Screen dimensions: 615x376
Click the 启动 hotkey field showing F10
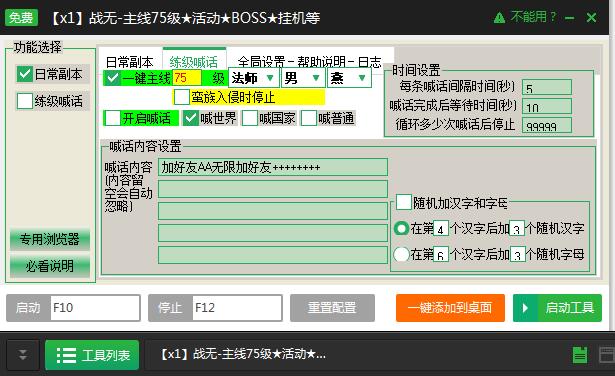95,308
